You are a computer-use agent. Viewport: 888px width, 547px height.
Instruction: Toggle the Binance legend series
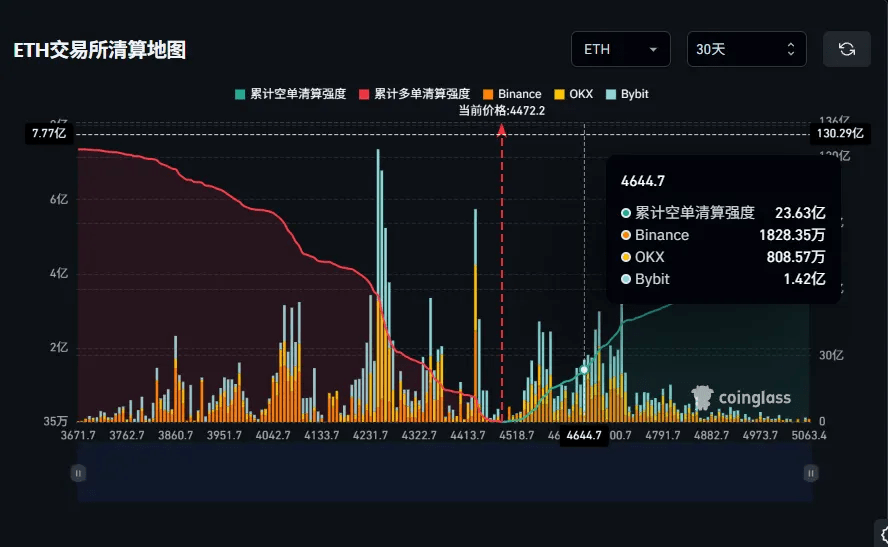(x=513, y=94)
